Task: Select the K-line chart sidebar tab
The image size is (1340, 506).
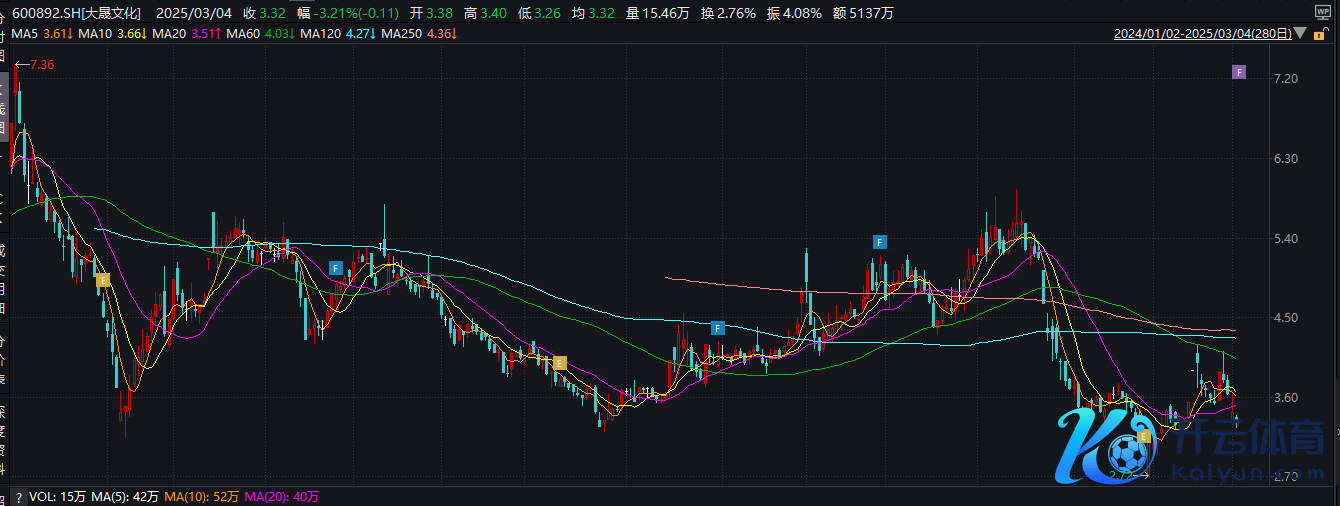Action: (4, 105)
